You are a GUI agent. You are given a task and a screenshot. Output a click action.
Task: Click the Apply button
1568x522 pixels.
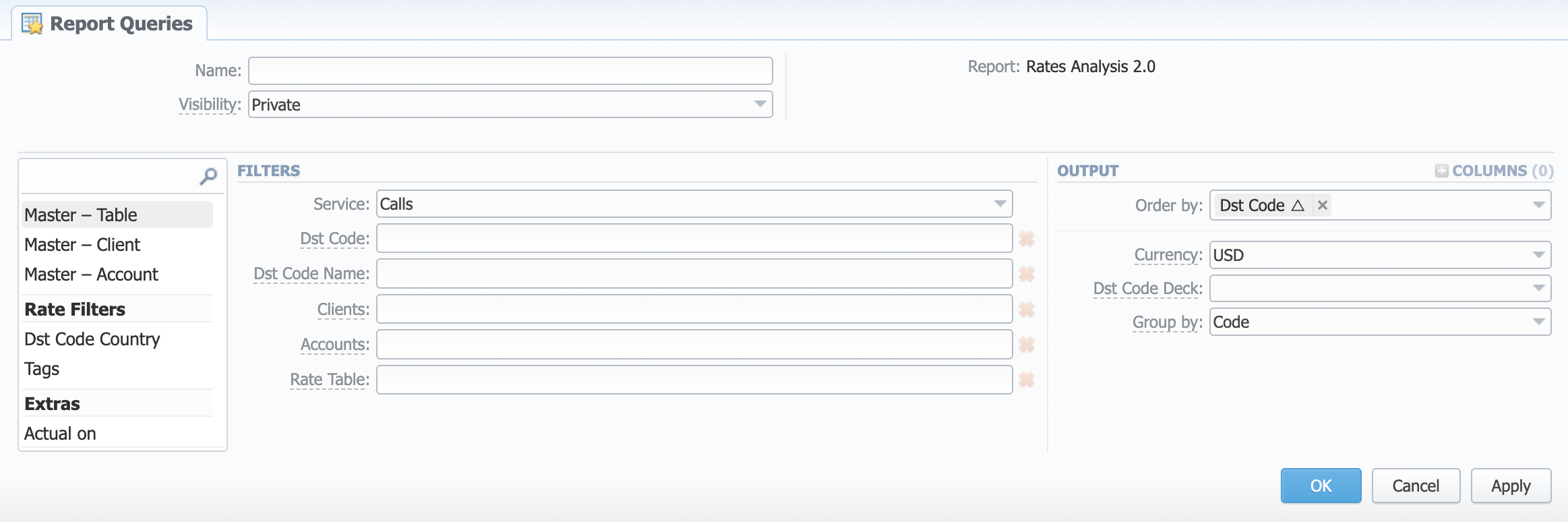click(x=1511, y=486)
